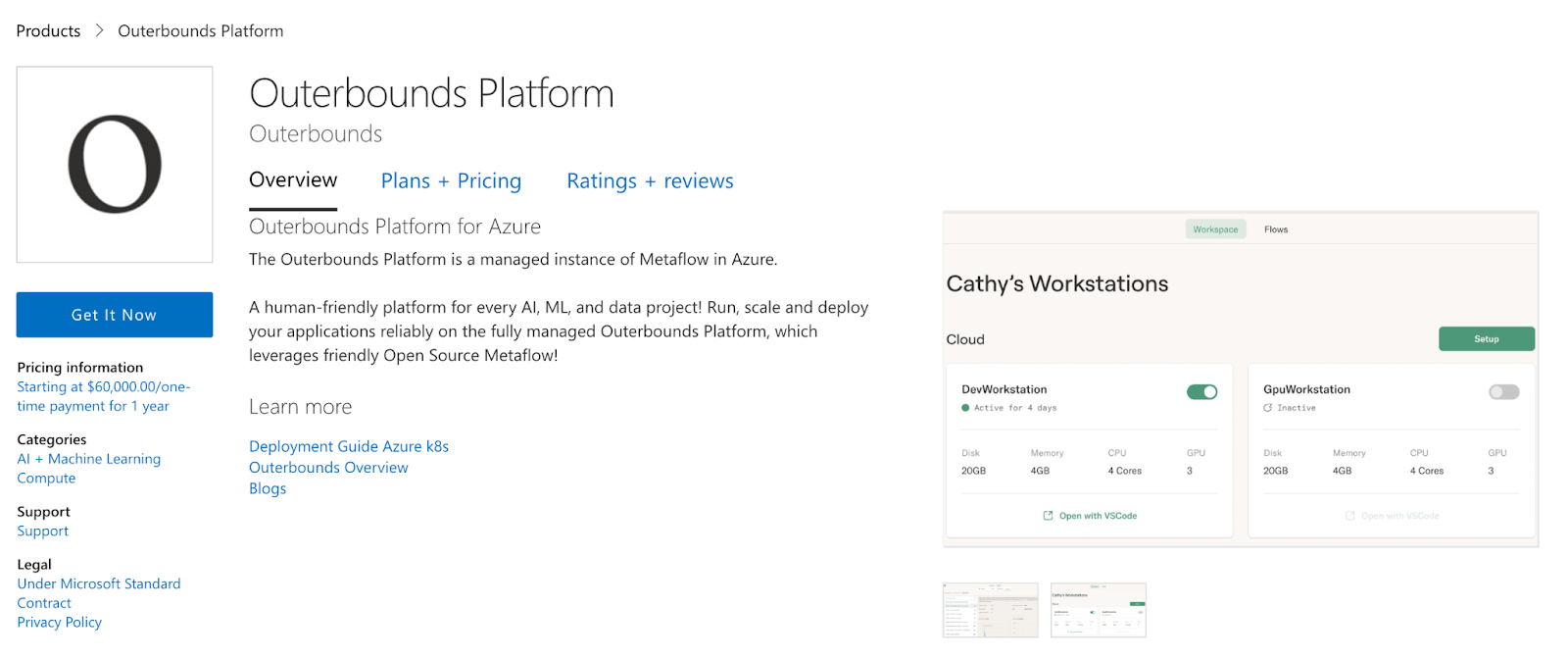The image size is (1568, 658).
Task: Click the green active status dot under DevWorkstation
Action: pos(965,408)
